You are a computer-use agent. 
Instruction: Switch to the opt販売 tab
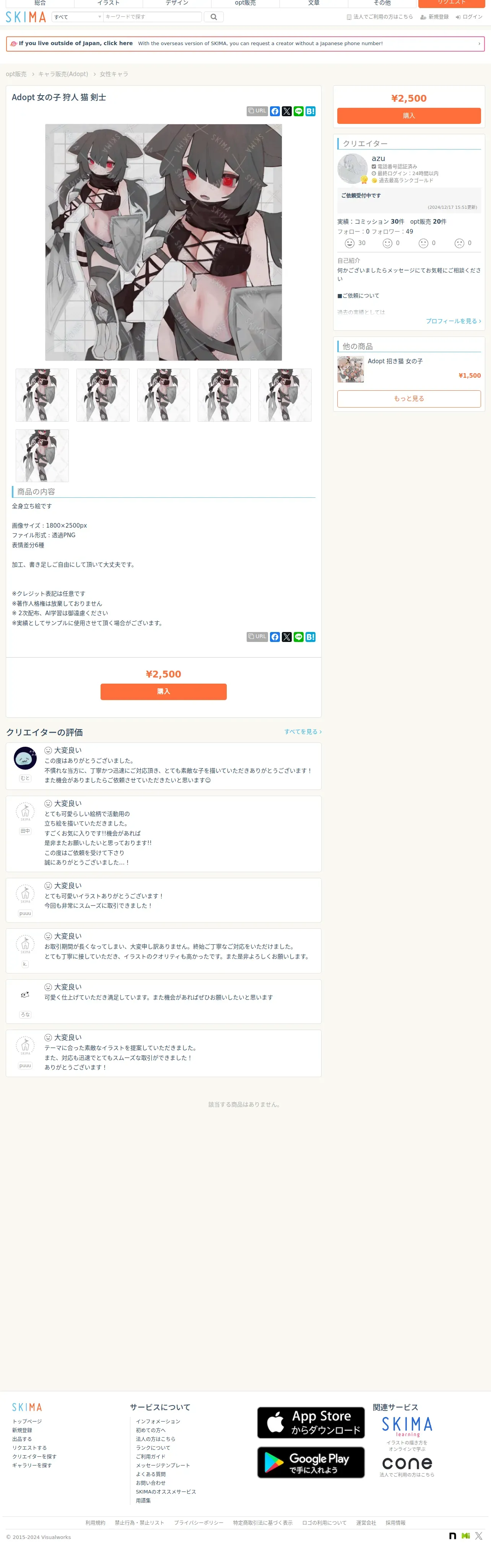pyautogui.click(x=245, y=3)
